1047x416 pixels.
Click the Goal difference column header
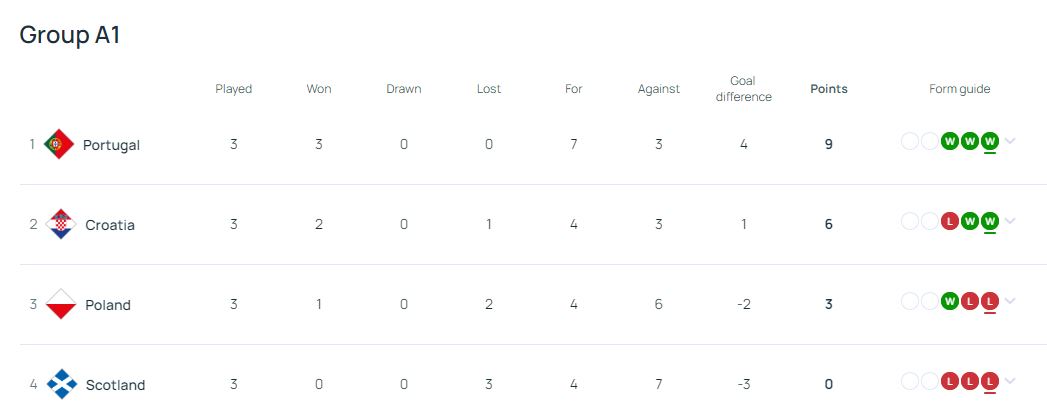click(743, 89)
